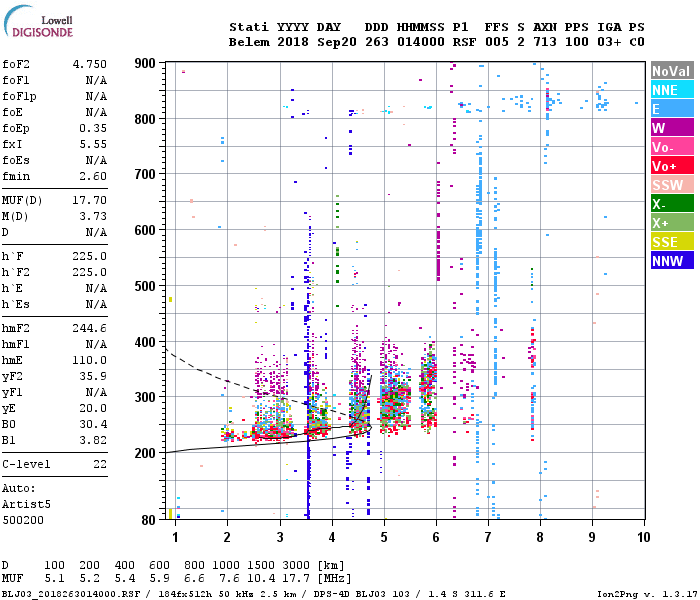Screen dimensions: 700x600
Task: Click the day number 263
Action: [x=376, y=42]
